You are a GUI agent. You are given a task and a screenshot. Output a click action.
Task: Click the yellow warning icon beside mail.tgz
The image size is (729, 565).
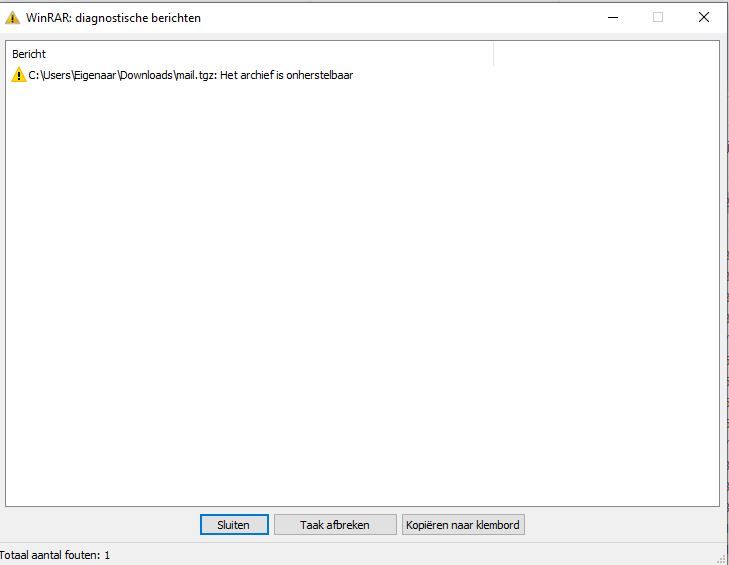pyautogui.click(x=18, y=74)
